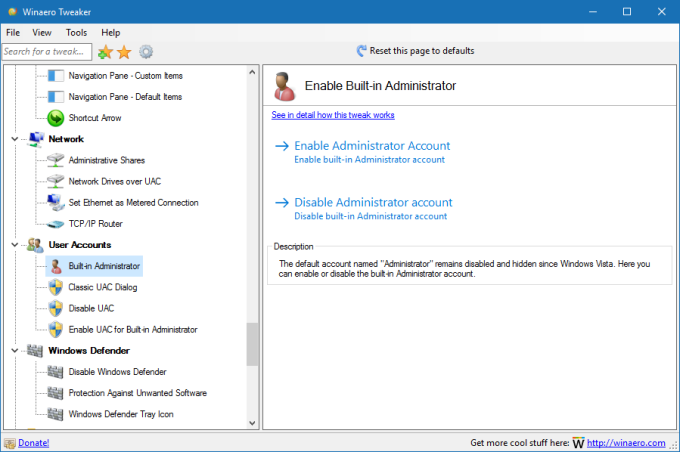The height and width of the screenshot is (452, 680).
Task: Select Disable Windows Defender text
Action: click(117, 372)
